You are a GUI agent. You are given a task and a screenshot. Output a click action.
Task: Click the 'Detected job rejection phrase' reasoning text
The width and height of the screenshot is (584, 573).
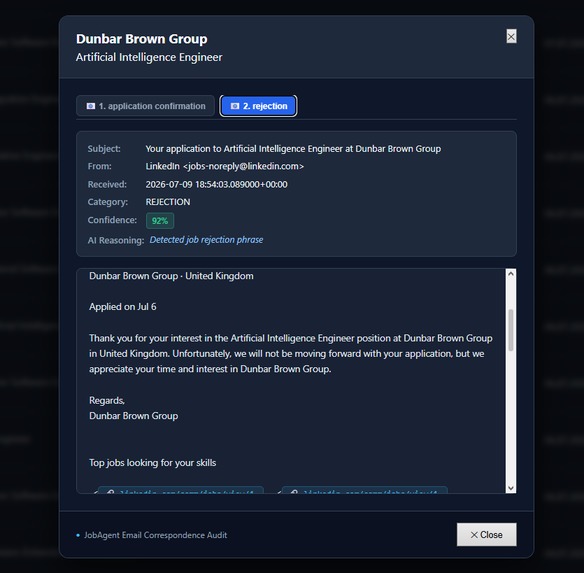tap(206, 240)
